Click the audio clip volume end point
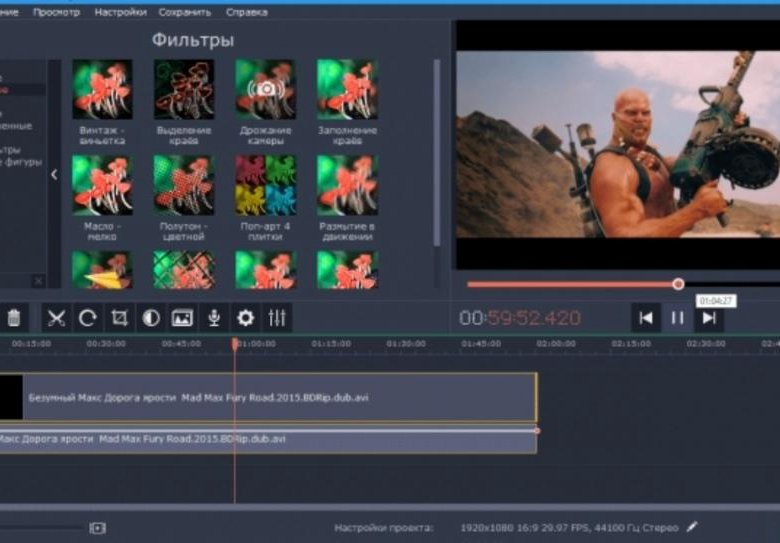 537,431
